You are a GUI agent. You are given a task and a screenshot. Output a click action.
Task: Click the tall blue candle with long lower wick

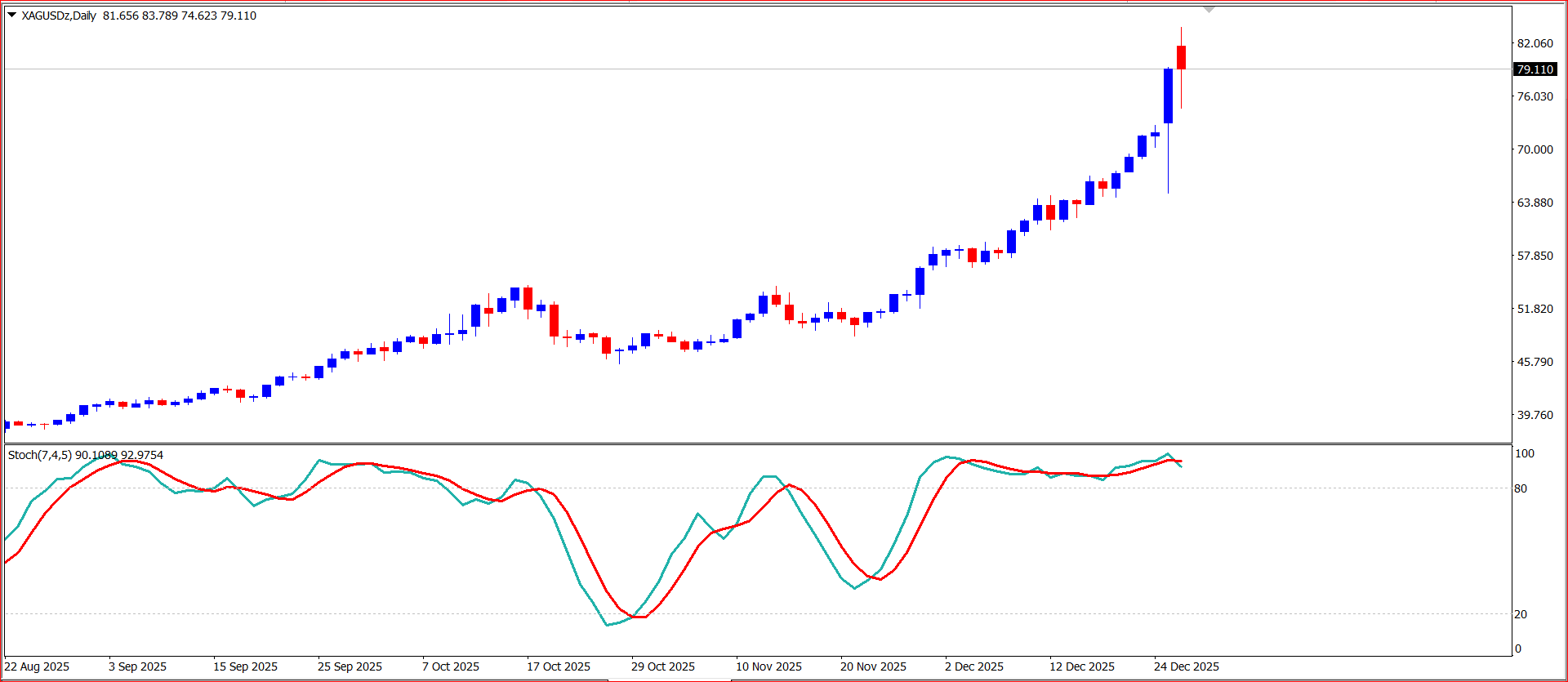coord(1168,96)
